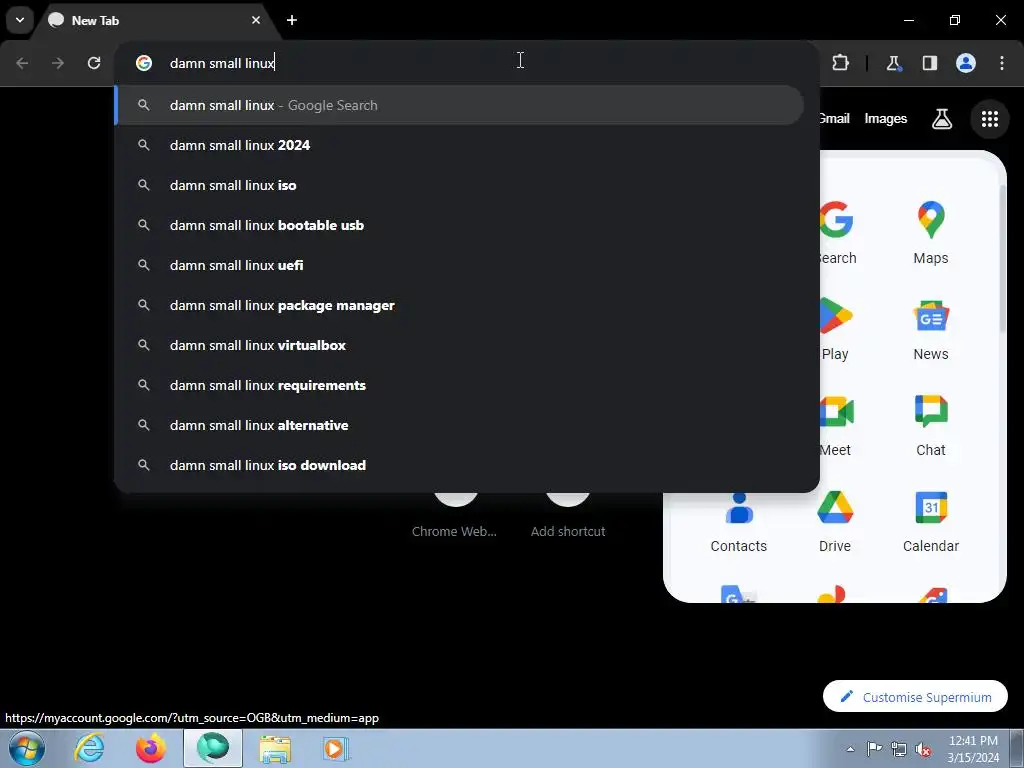
Task: Select suggestion 'damn small linux package manager'
Action: click(460, 305)
